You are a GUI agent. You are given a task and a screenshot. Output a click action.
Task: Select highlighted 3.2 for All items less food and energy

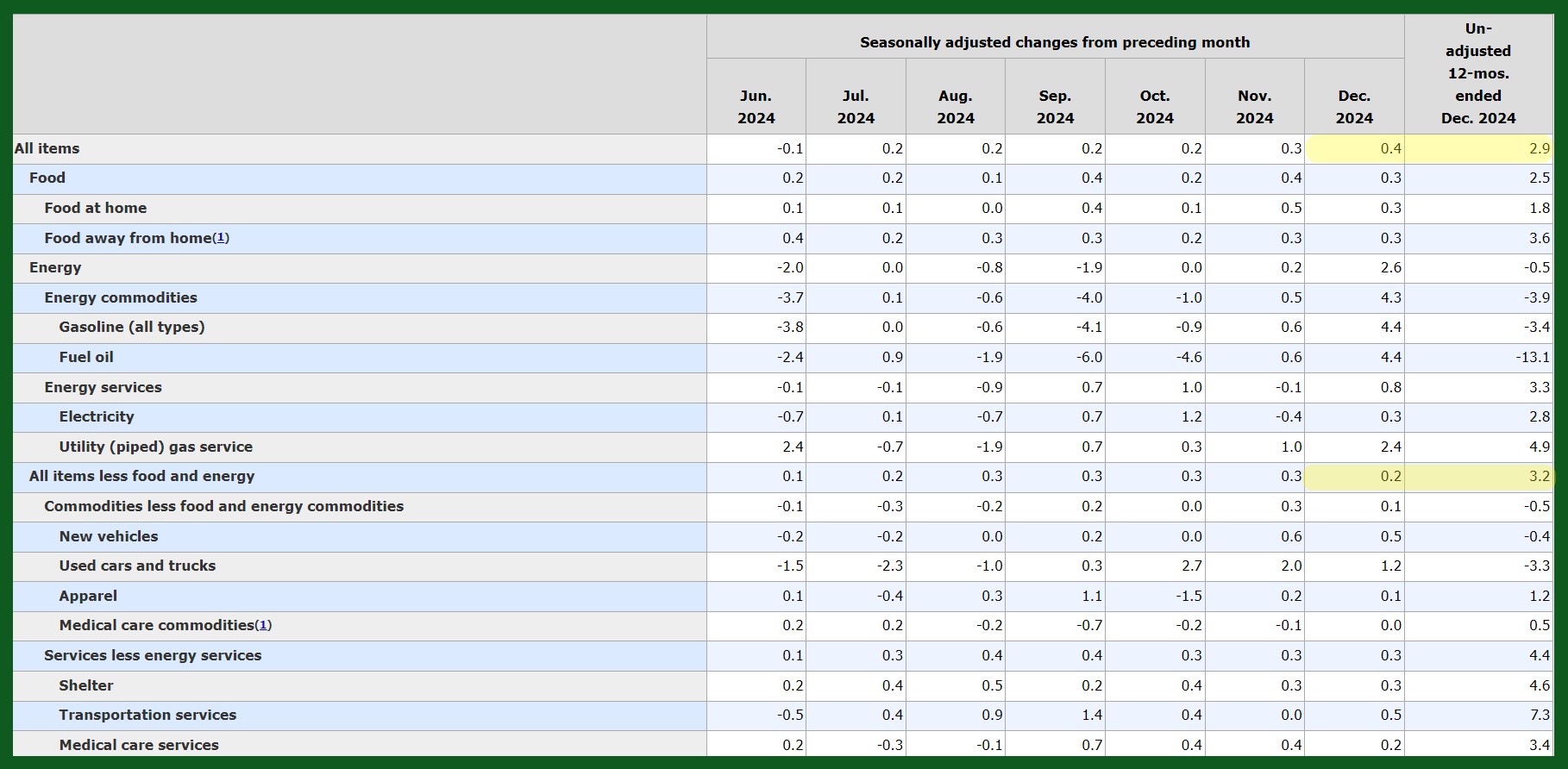[1540, 476]
